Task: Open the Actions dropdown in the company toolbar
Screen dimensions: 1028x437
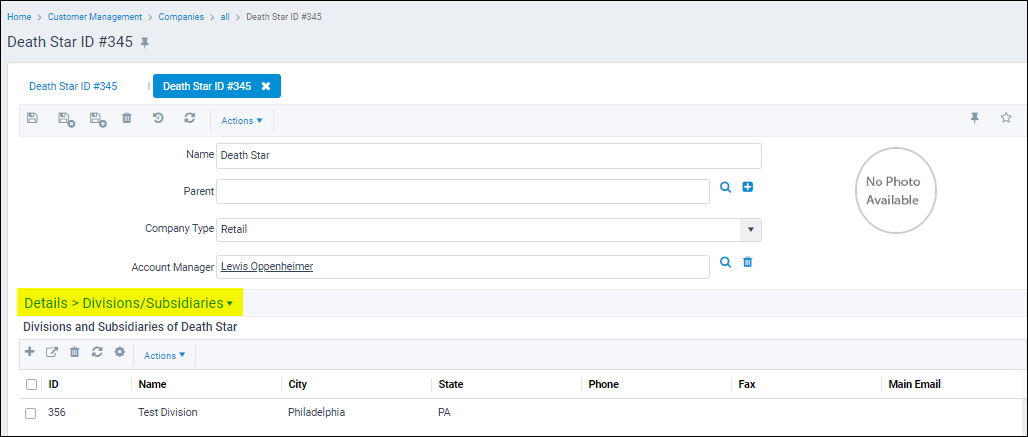Action: 242,121
